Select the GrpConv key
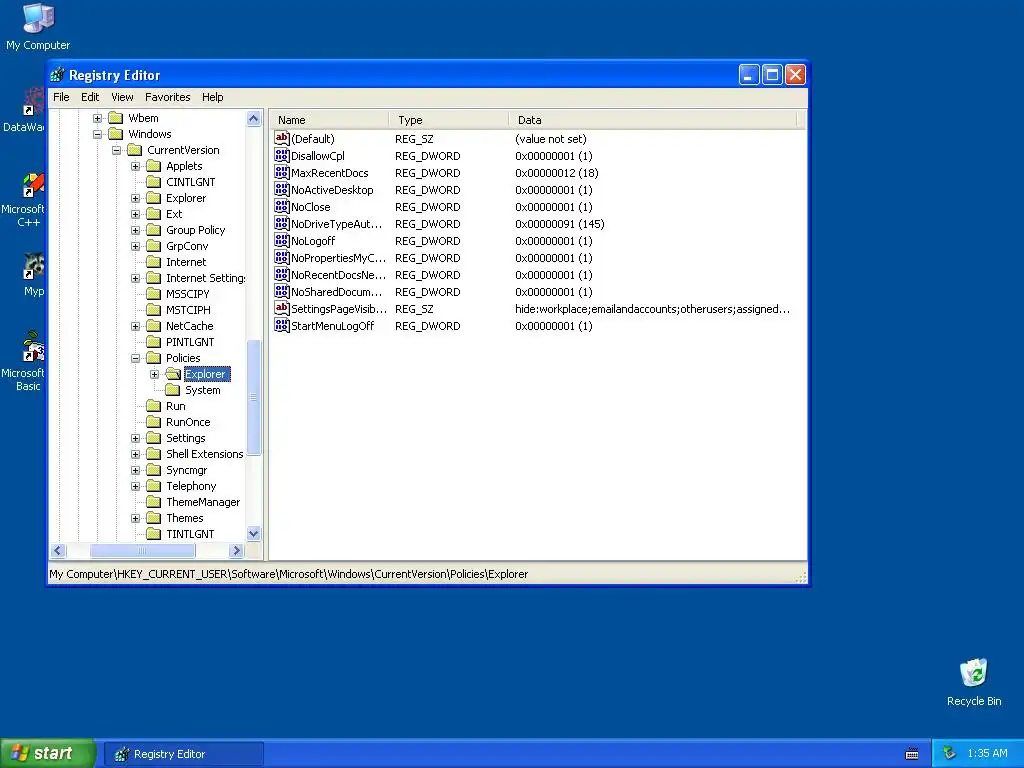The height and width of the screenshot is (768, 1024). pyautogui.click(x=187, y=246)
